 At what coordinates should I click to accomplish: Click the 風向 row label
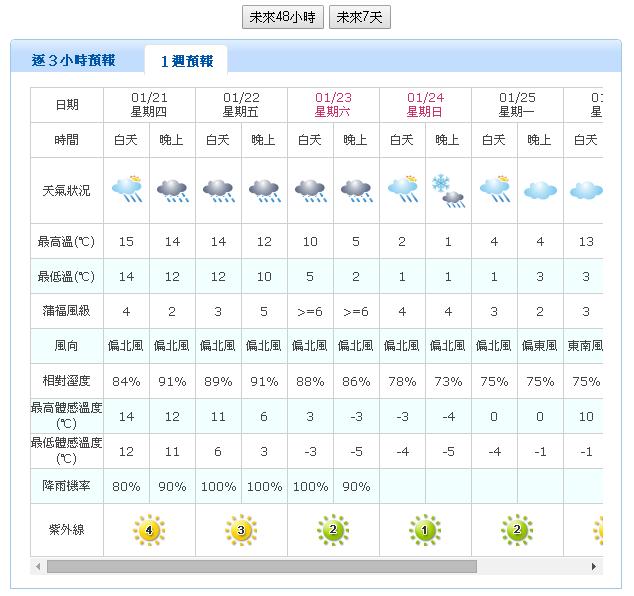pos(66,346)
